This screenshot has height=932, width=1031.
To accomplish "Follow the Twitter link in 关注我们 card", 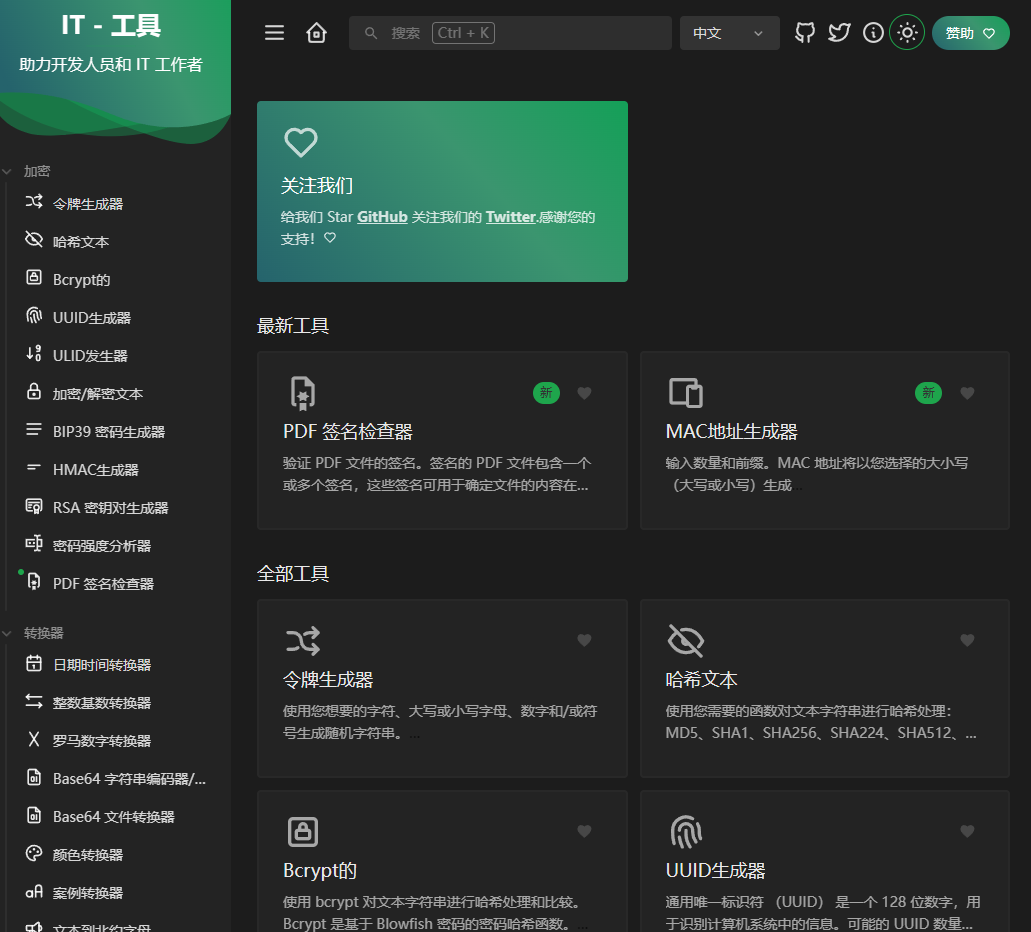I will [x=510, y=216].
